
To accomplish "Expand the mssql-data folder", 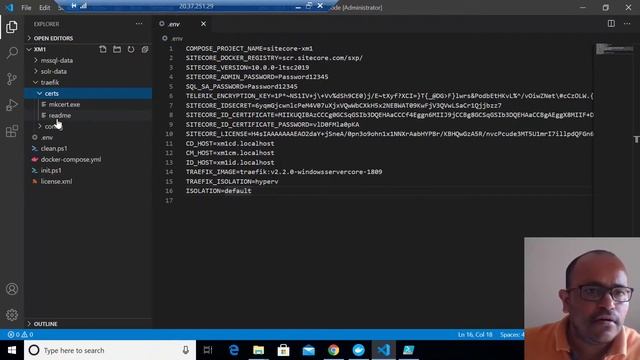I will [57, 60].
